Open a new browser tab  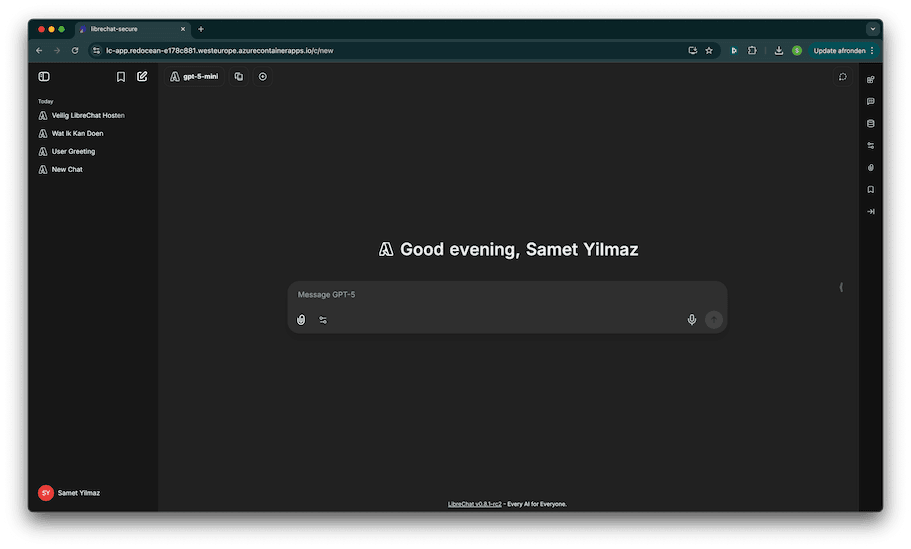tap(201, 29)
